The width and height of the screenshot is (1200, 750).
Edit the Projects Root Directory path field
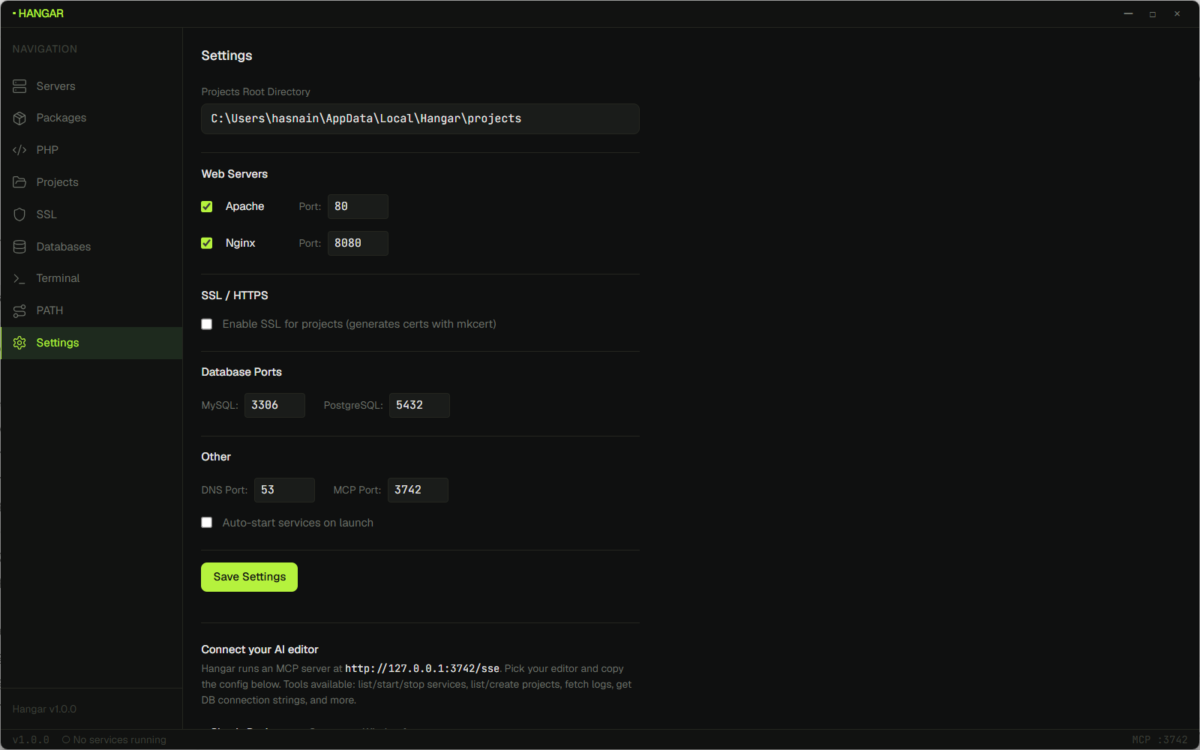[420, 118]
